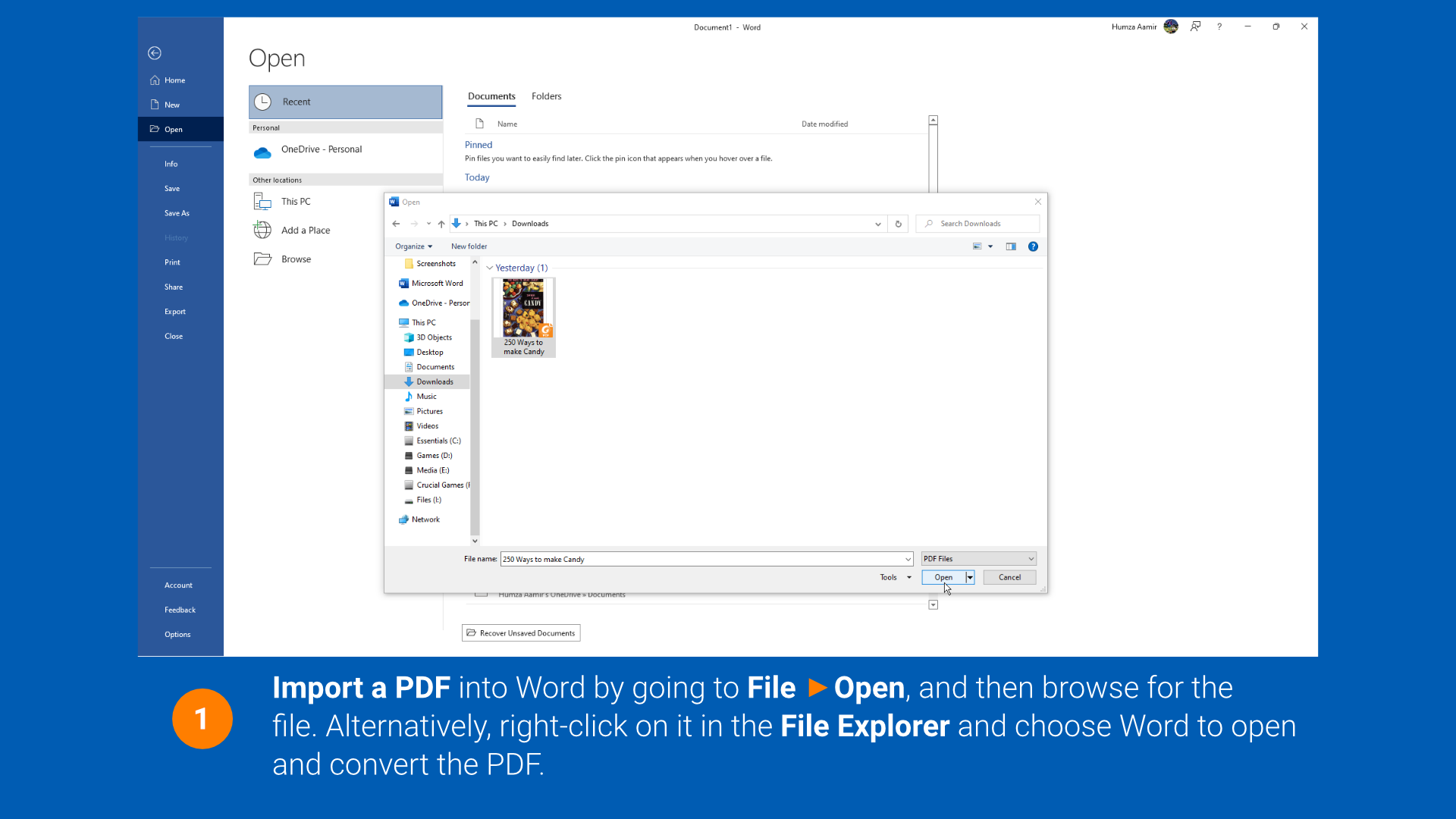Click the Humza Aamir account avatar
Viewport: 1456px width, 819px height.
(1171, 27)
